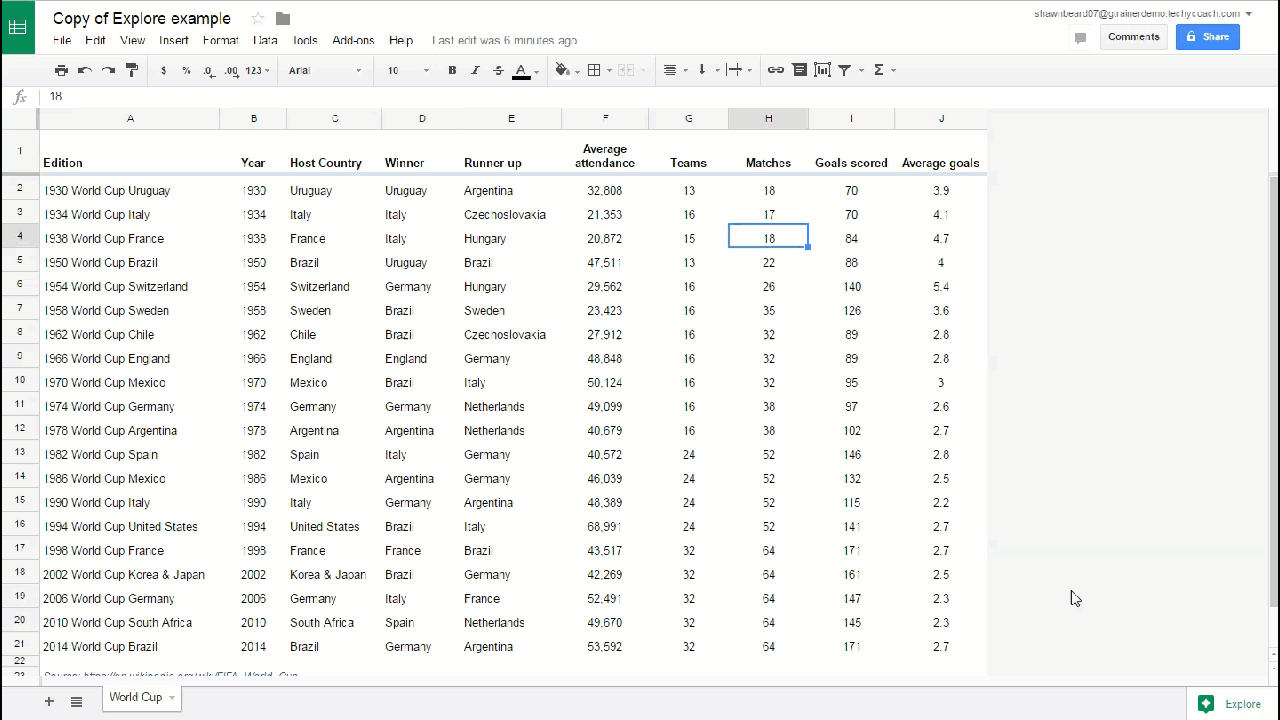
Task: Toggle italic formatting
Action: pyautogui.click(x=475, y=70)
